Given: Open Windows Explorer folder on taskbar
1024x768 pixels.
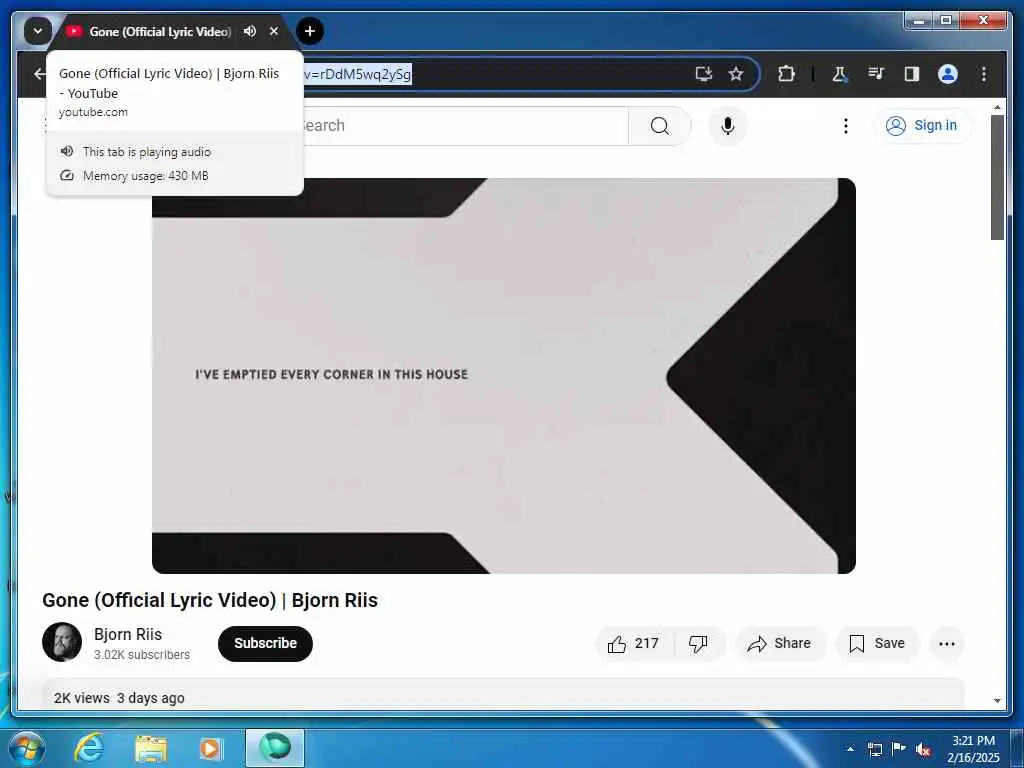Looking at the screenshot, I should point(150,748).
